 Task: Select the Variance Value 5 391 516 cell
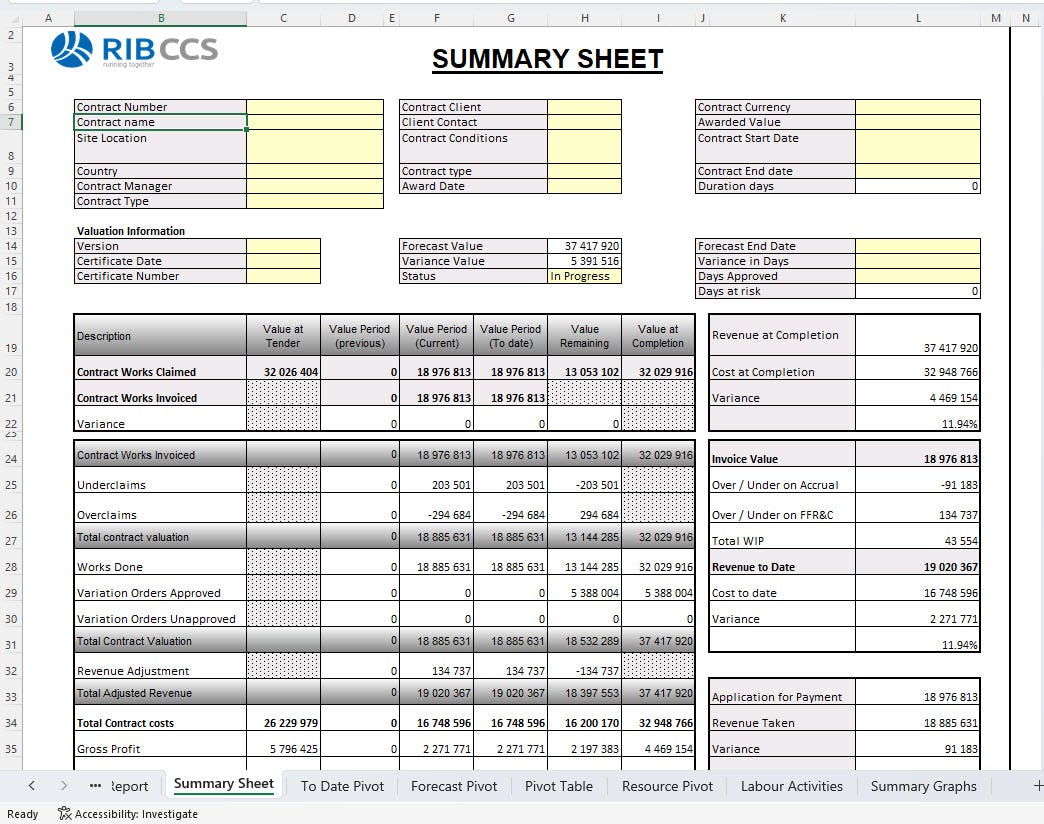(x=584, y=261)
